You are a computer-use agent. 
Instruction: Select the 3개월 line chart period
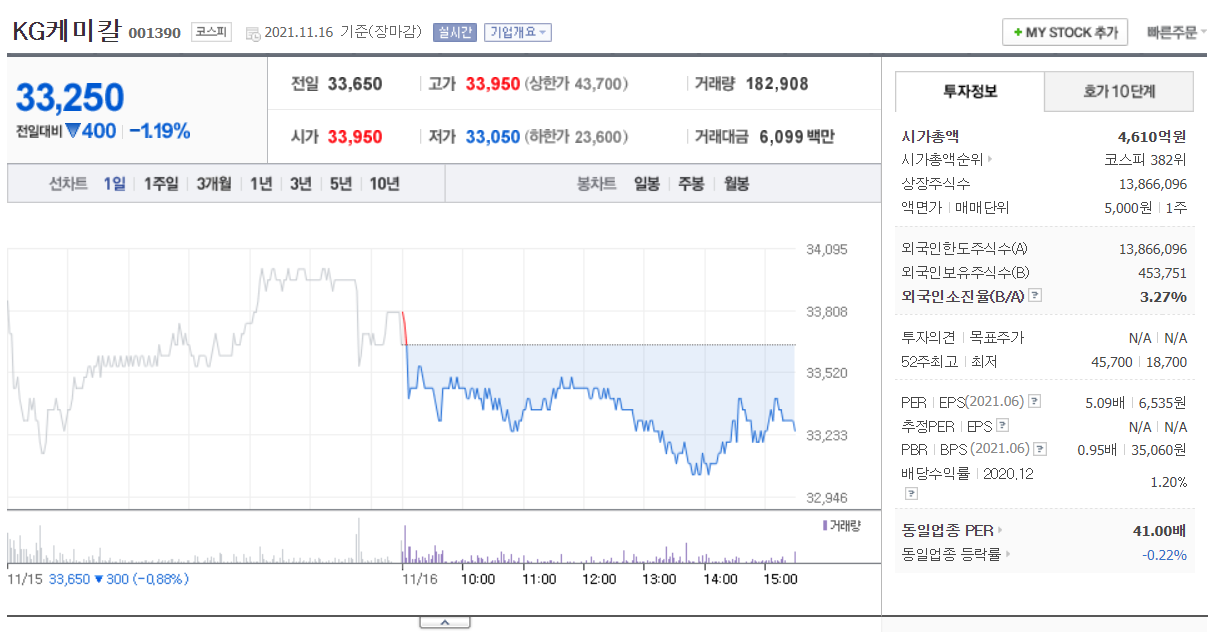tap(213, 184)
